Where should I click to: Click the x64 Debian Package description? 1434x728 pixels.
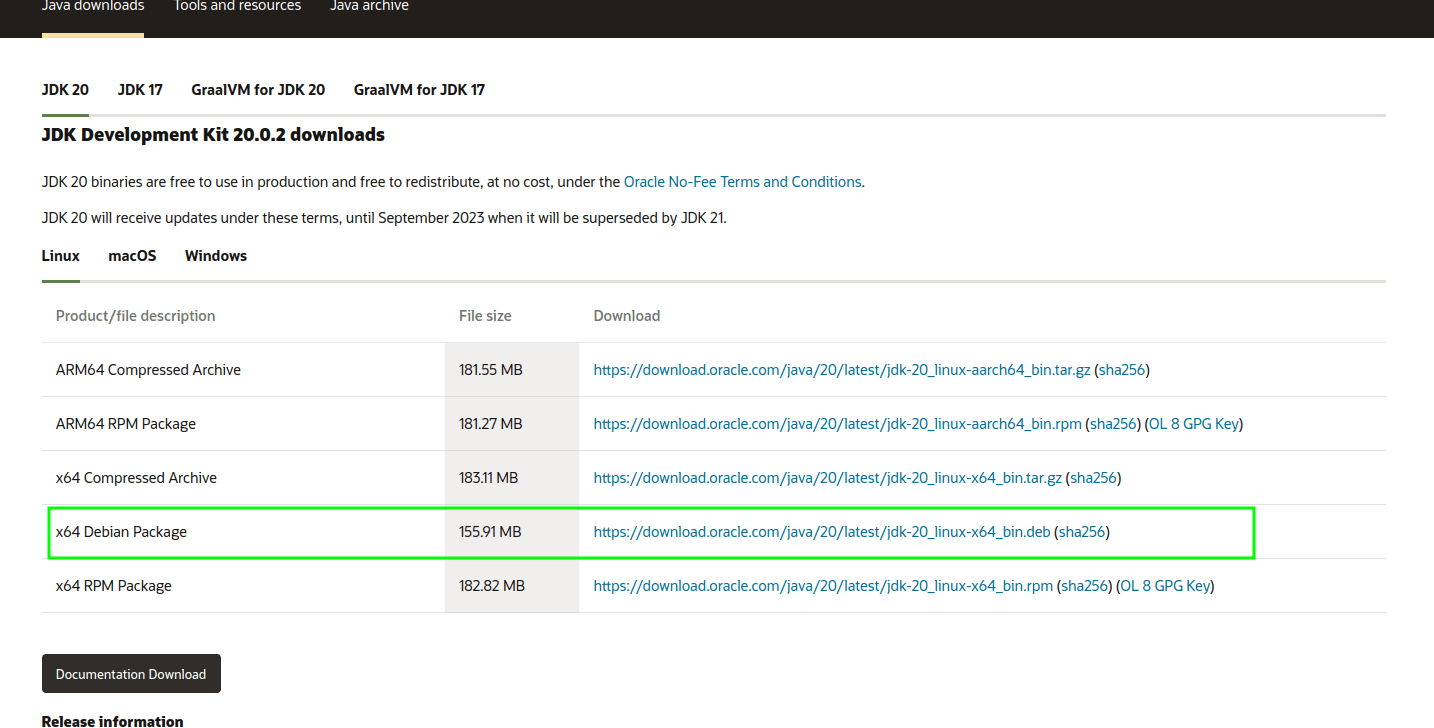pos(121,532)
